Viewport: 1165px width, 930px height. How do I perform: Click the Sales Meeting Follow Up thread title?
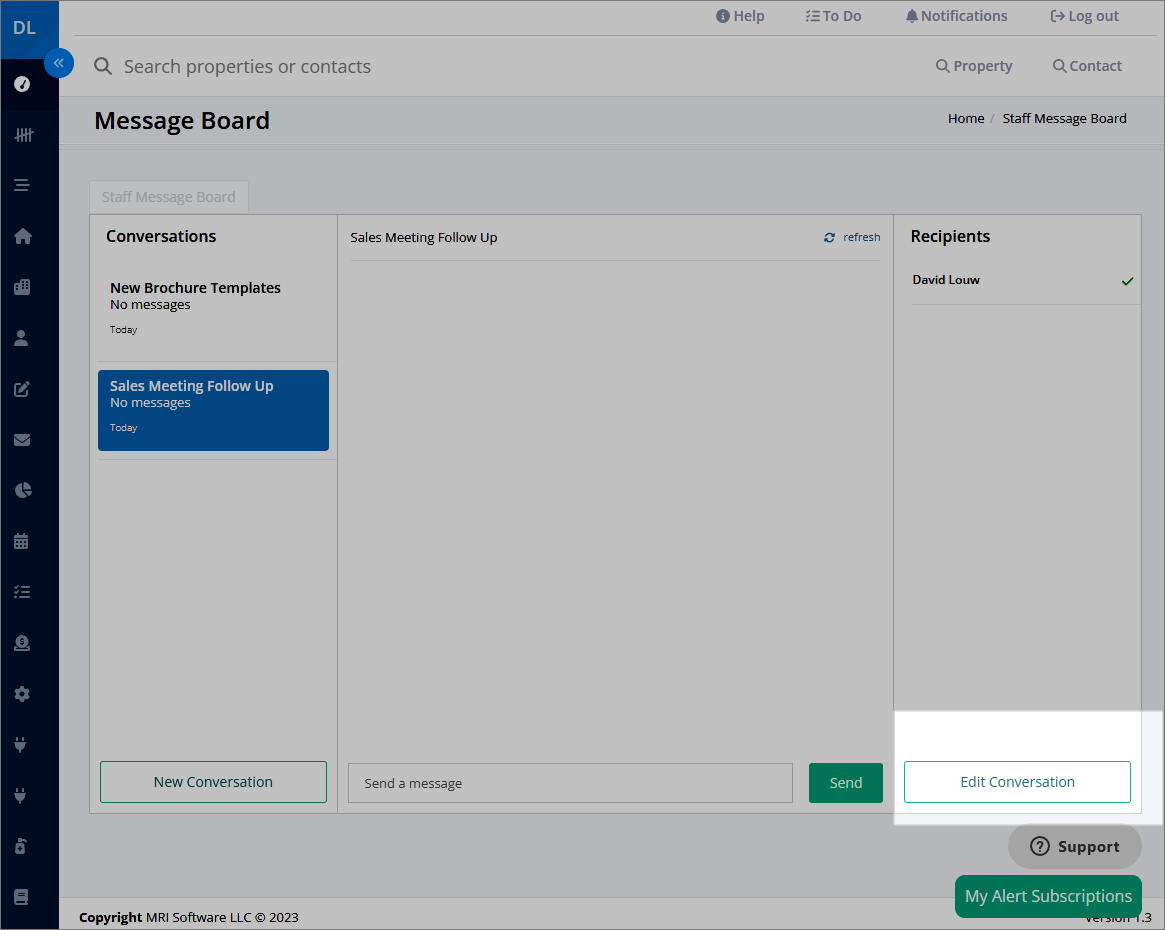tap(424, 238)
